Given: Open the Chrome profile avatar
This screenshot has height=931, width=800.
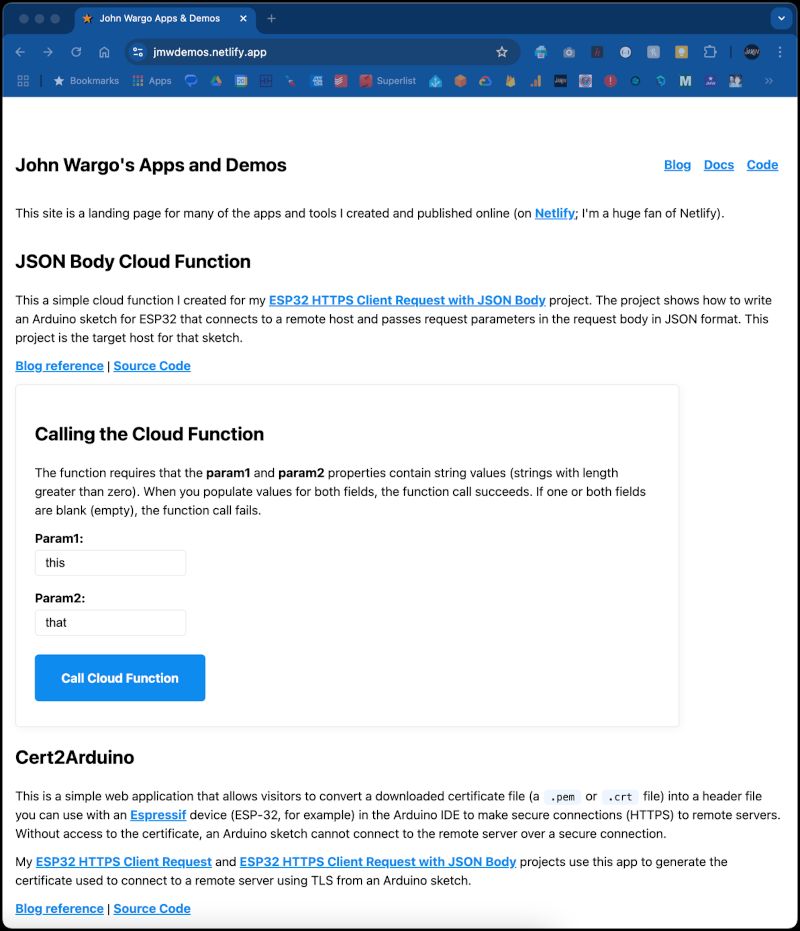Looking at the screenshot, I should pos(752,52).
